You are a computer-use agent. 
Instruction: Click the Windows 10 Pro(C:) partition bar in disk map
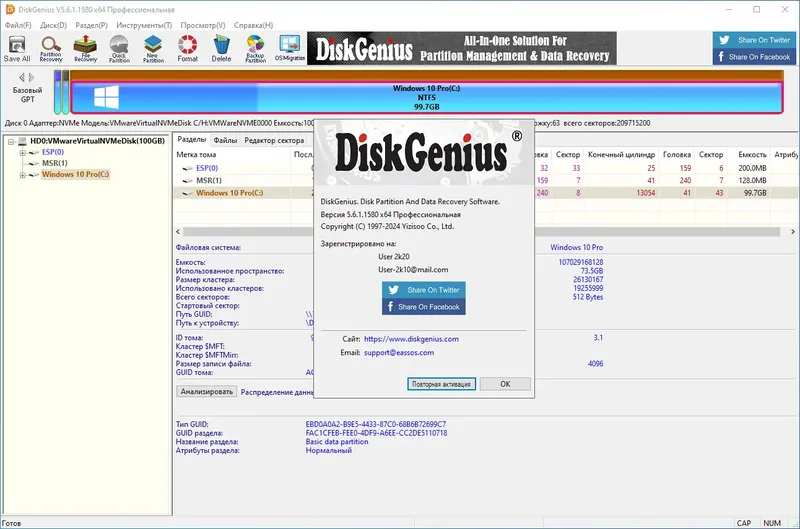click(427, 97)
